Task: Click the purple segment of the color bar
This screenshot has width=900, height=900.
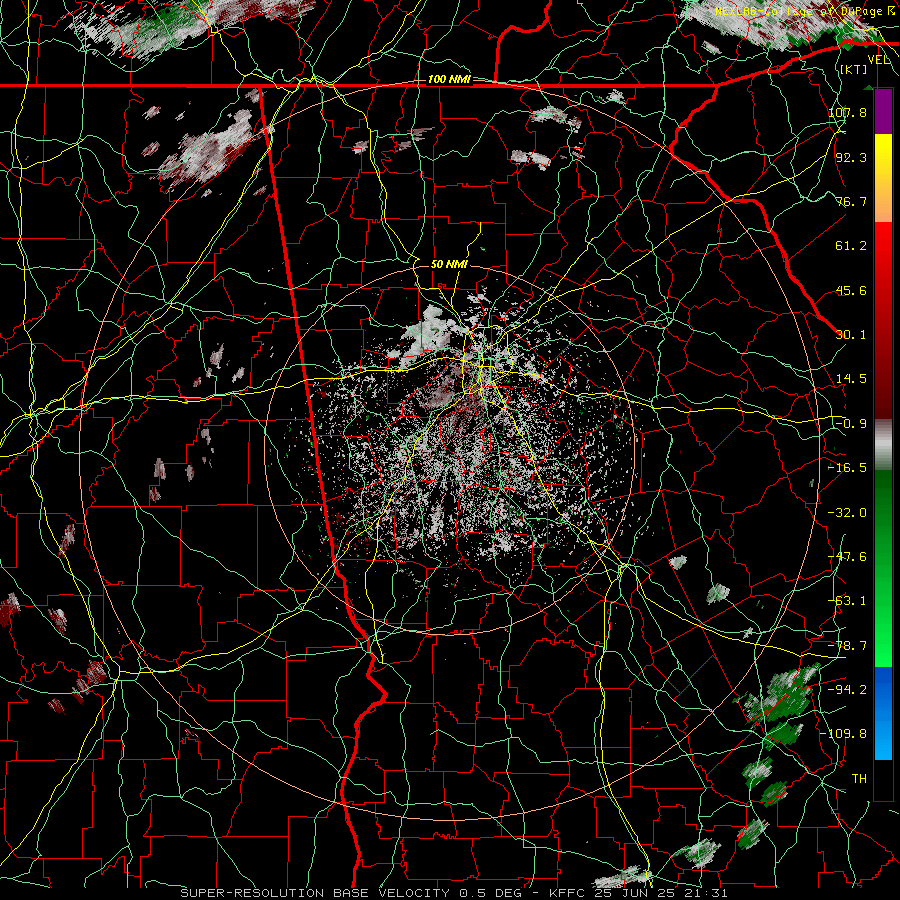Action: [883, 112]
